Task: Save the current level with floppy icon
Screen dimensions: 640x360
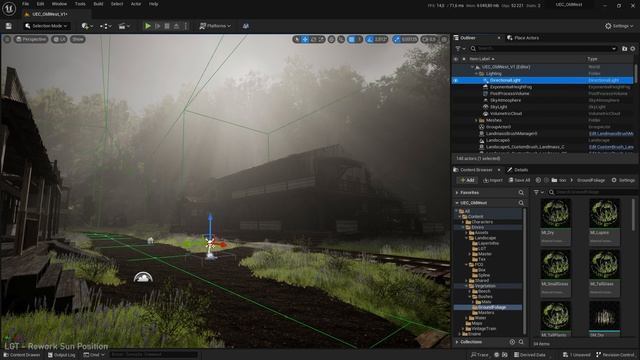Action: coord(9,26)
